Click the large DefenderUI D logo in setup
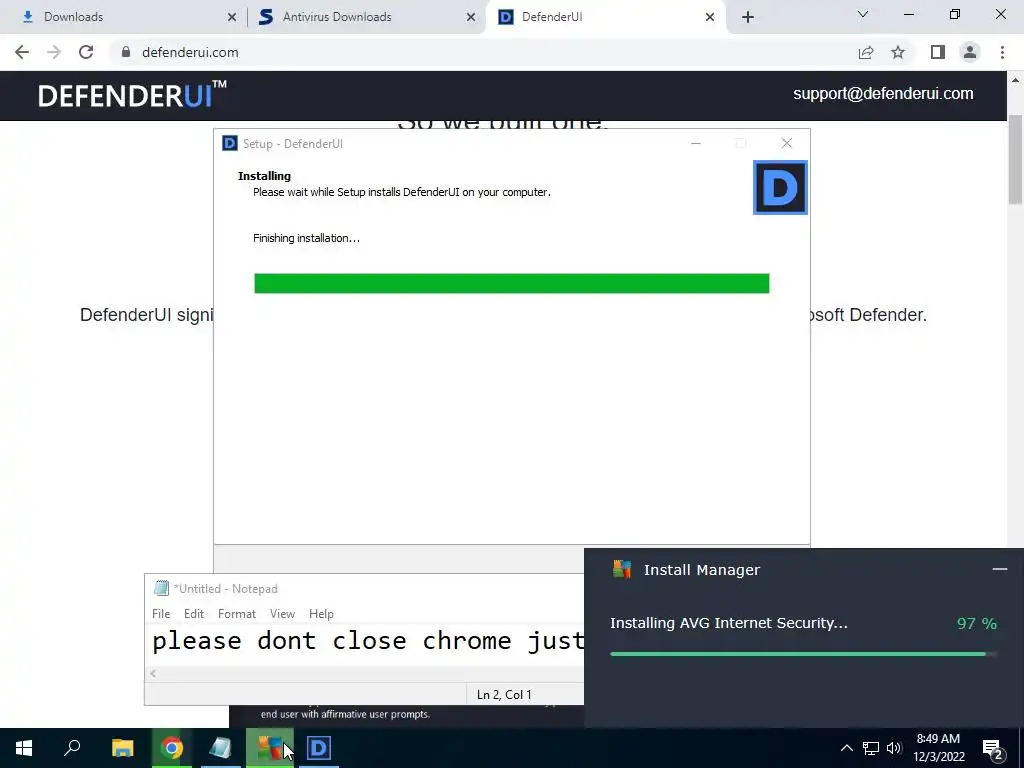 (x=780, y=187)
